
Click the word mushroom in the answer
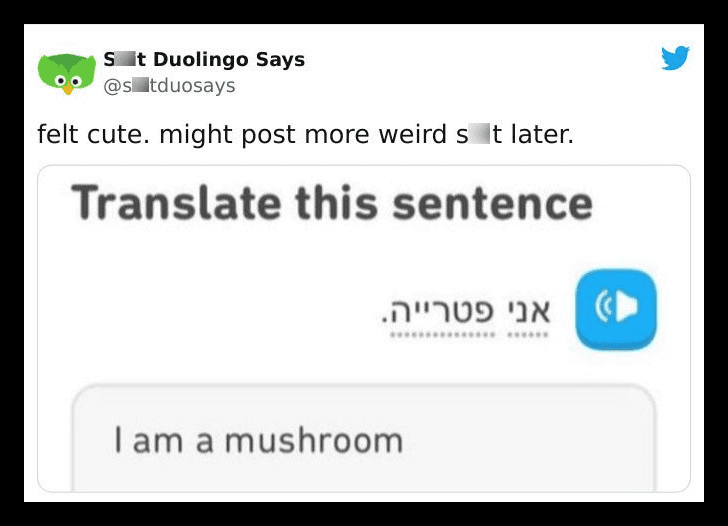[314, 441]
